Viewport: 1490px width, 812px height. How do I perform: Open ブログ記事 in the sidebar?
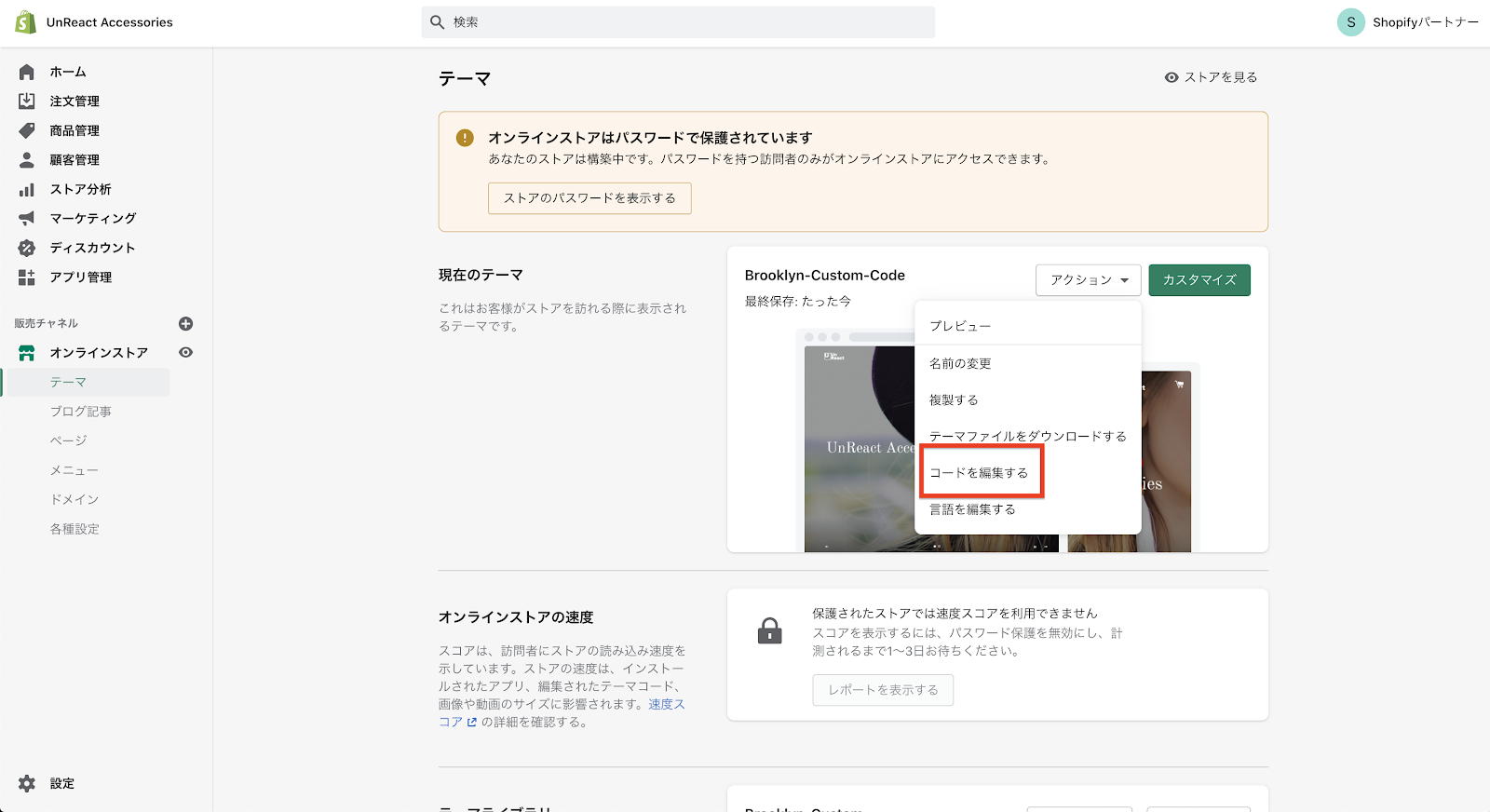pos(81,412)
